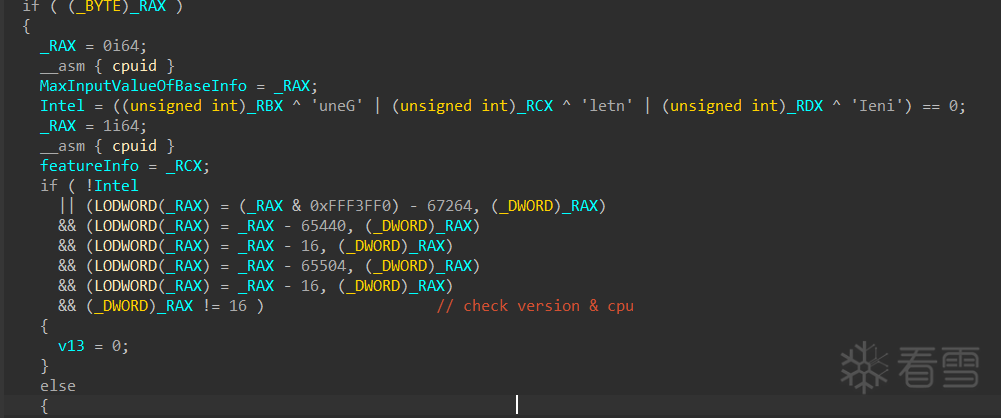The height and width of the screenshot is (418, 1001).
Task: Select the MaxInputValueOfBaseInfo variable name
Action: 143,86
